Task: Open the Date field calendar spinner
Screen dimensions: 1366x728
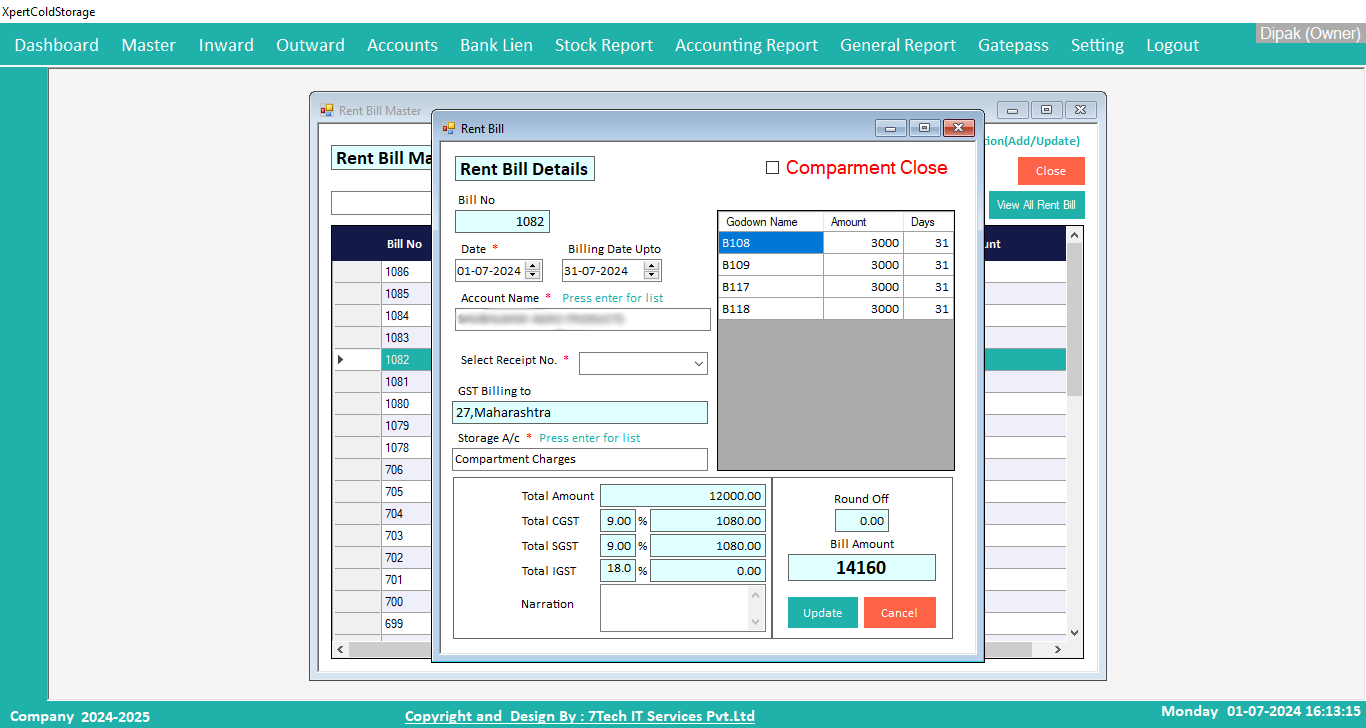Action: click(x=532, y=271)
